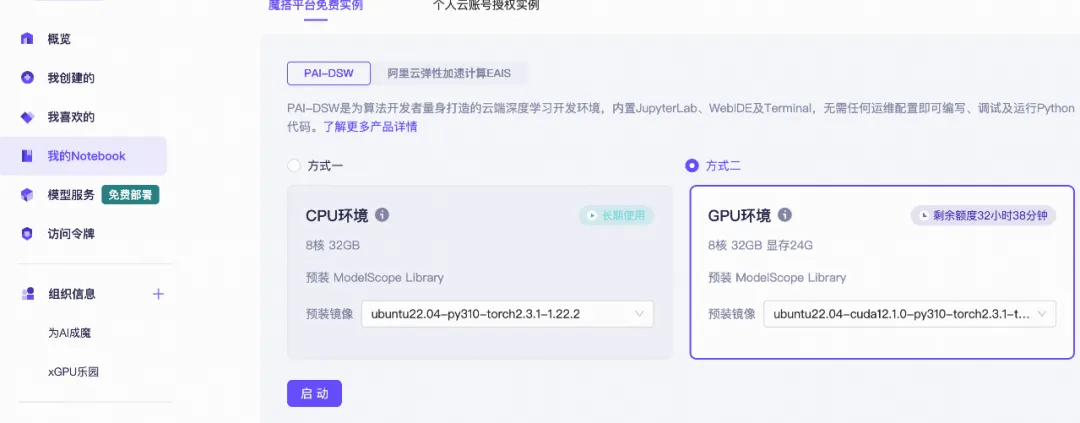
Task: Click the 启动 button
Action: coord(314,393)
